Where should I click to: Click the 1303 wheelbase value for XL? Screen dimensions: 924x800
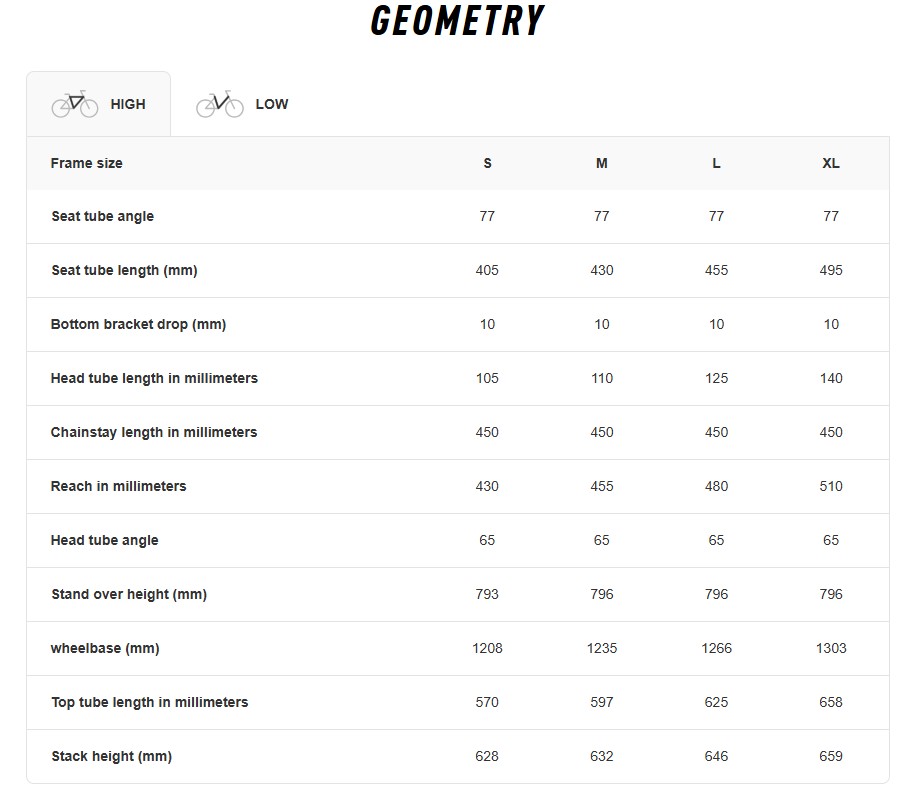[x=831, y=648]
